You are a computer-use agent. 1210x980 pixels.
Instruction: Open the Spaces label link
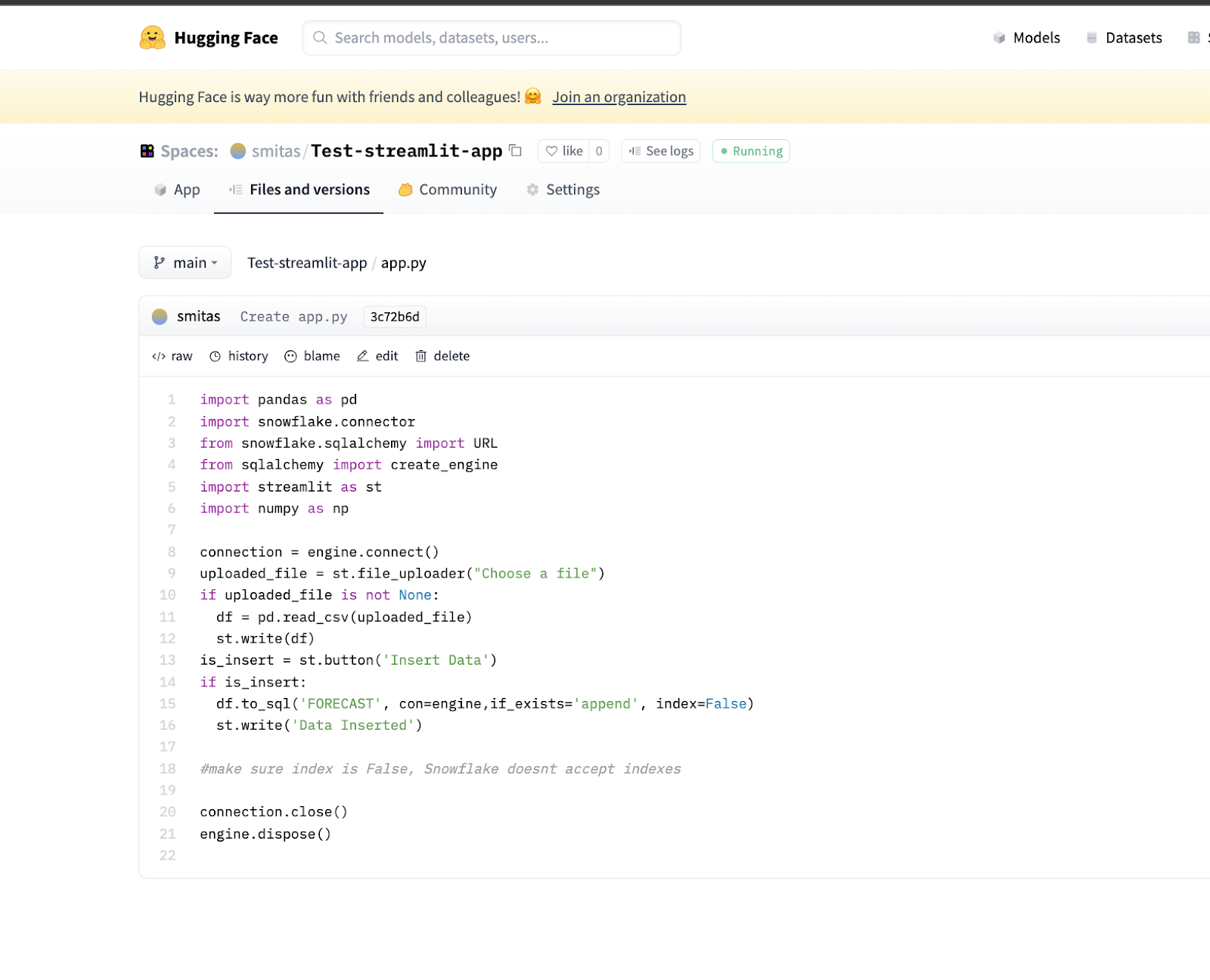coord(189,151)
